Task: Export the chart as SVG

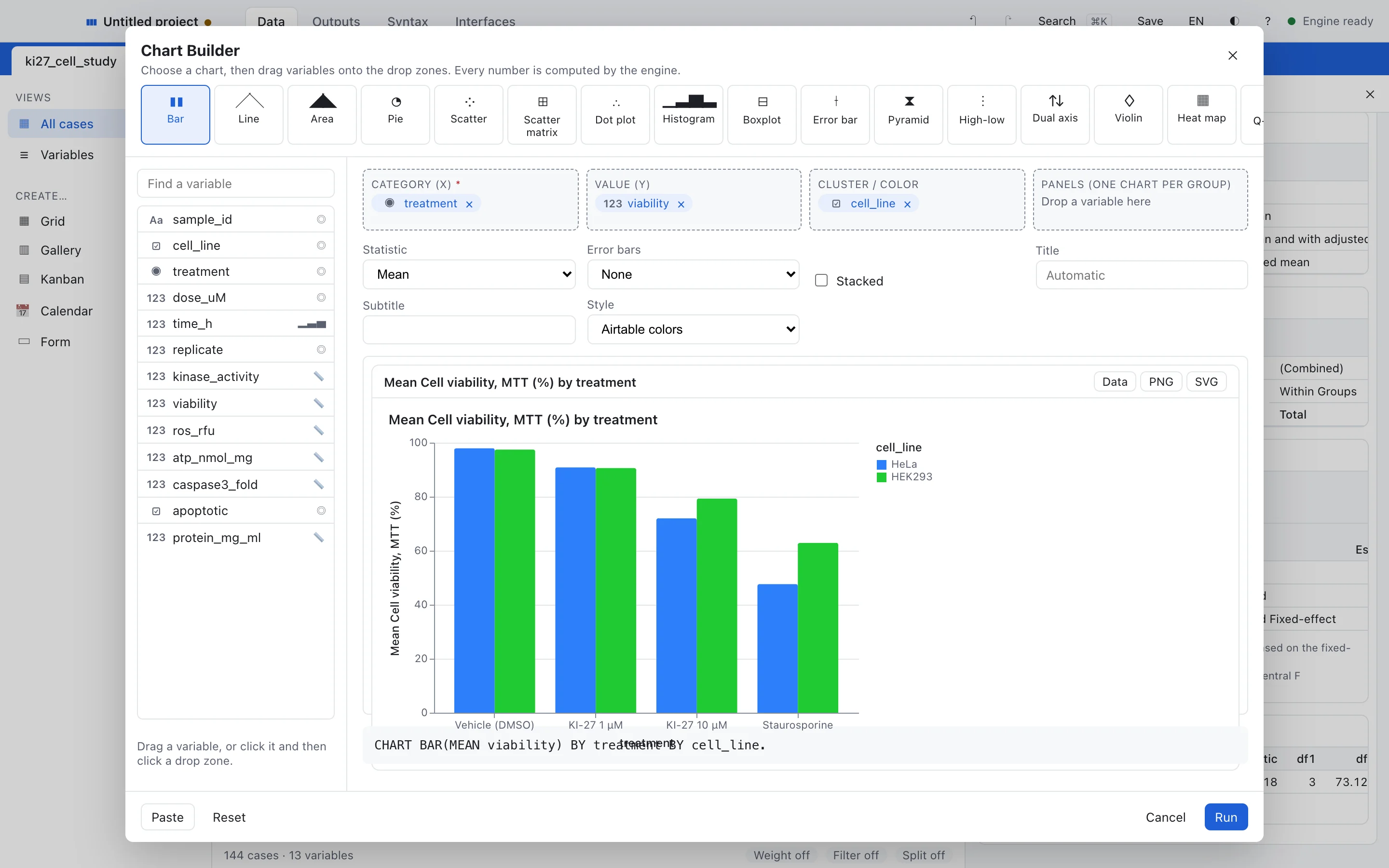Action: point(1206,382)
